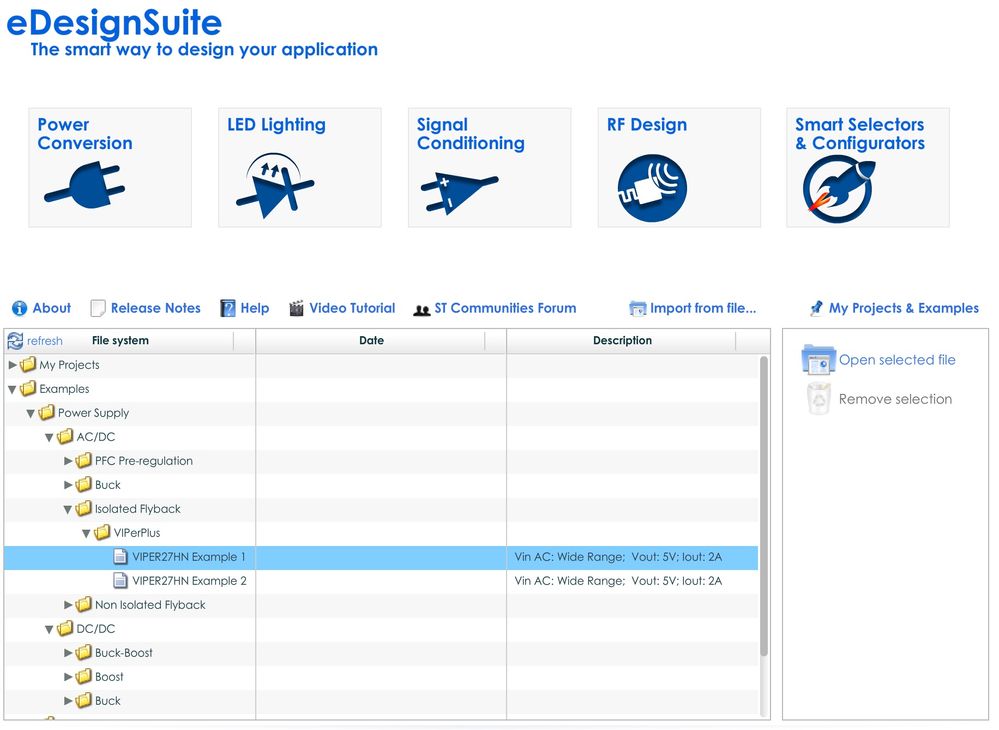Collapse the AC/DC tree node
The width and height of the screenshot is (999, 730).
pos(49,438)
